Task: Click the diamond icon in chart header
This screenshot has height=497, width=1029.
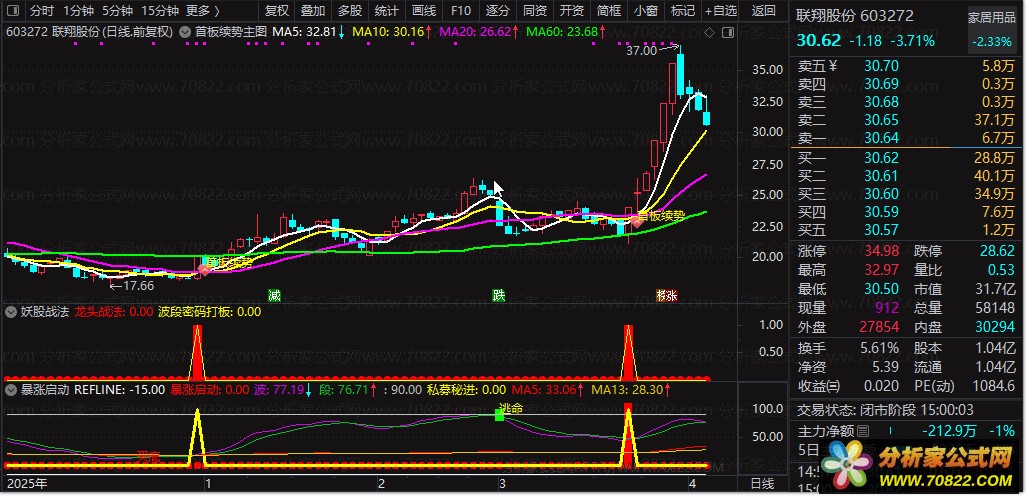Action: pyautogui.click(x=709, y=32)
